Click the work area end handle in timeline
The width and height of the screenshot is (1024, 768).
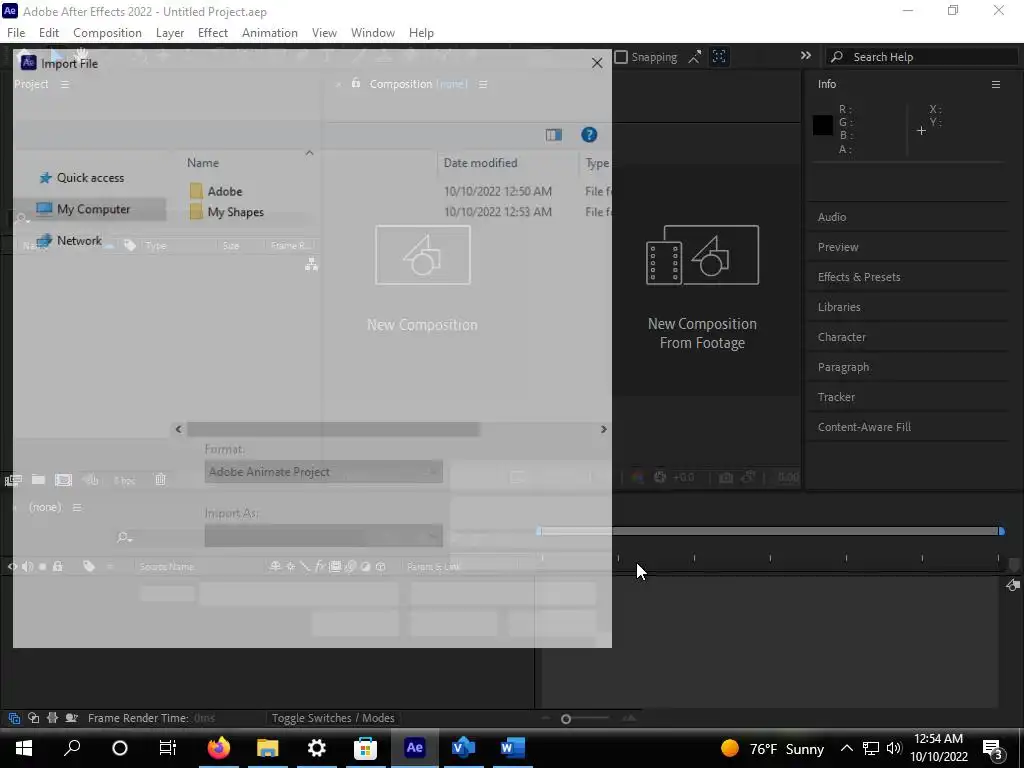[1001, 532]
